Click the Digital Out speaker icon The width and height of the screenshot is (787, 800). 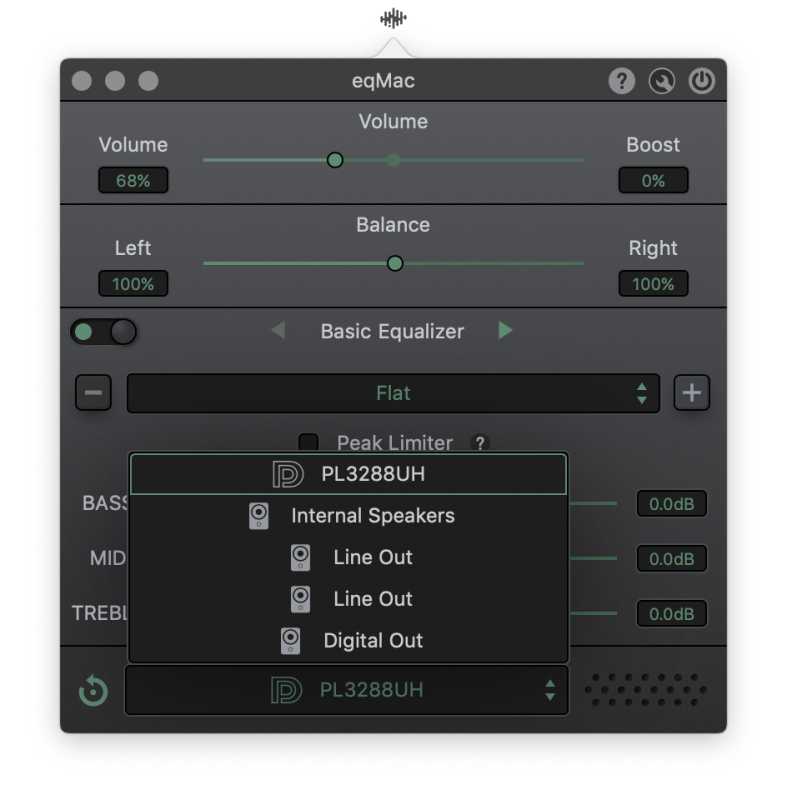tap(290, 641)
